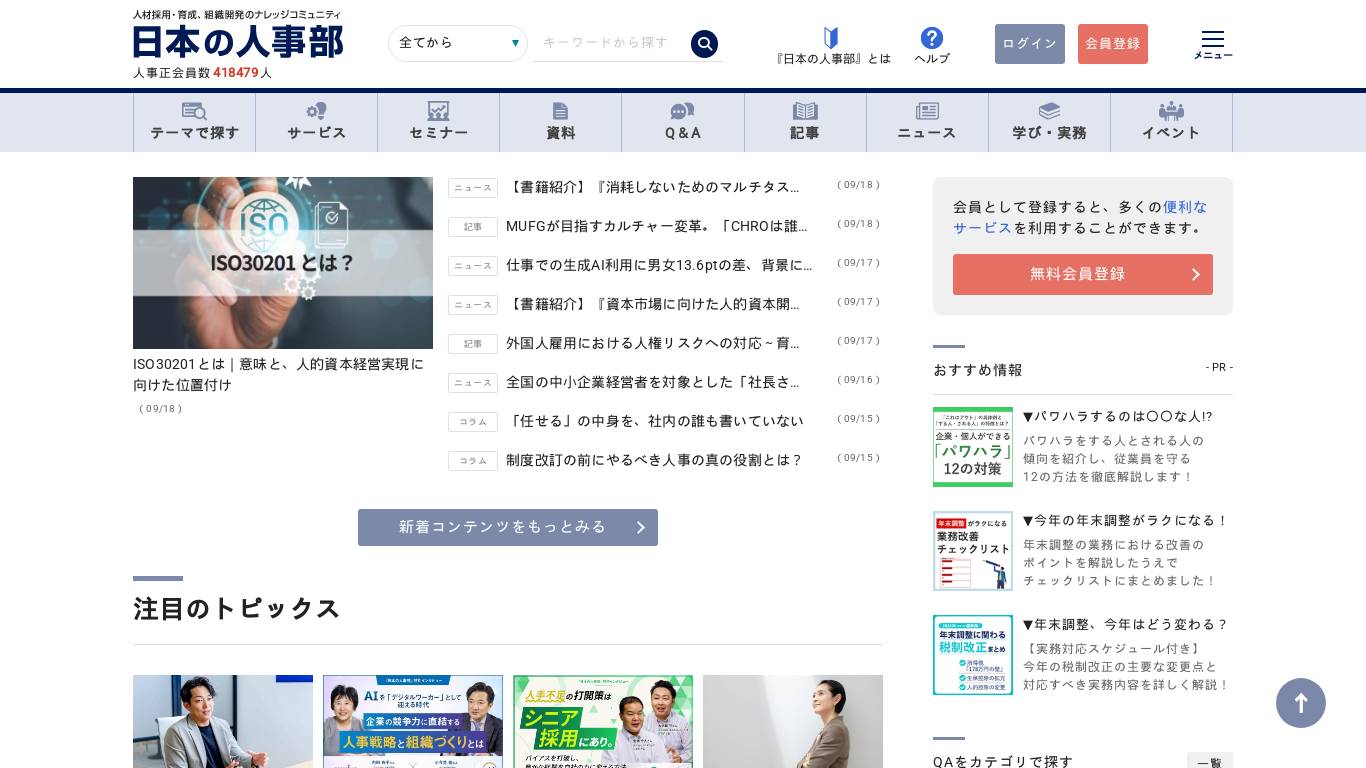Viewport: 1366px width, 768px height.
Task: Open 全国の中小企業経営者を対象とした link
Action: coord(653,382)
